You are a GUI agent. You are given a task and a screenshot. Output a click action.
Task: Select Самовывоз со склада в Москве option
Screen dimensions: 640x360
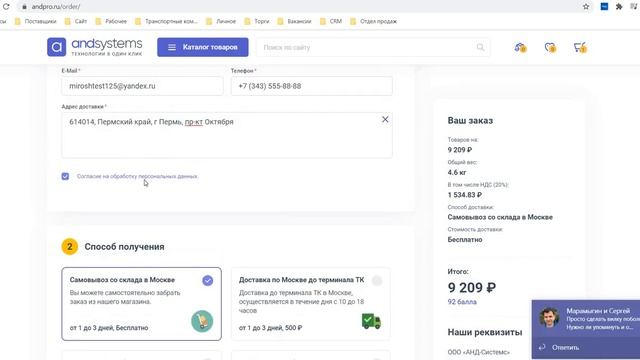coord(142,304)
